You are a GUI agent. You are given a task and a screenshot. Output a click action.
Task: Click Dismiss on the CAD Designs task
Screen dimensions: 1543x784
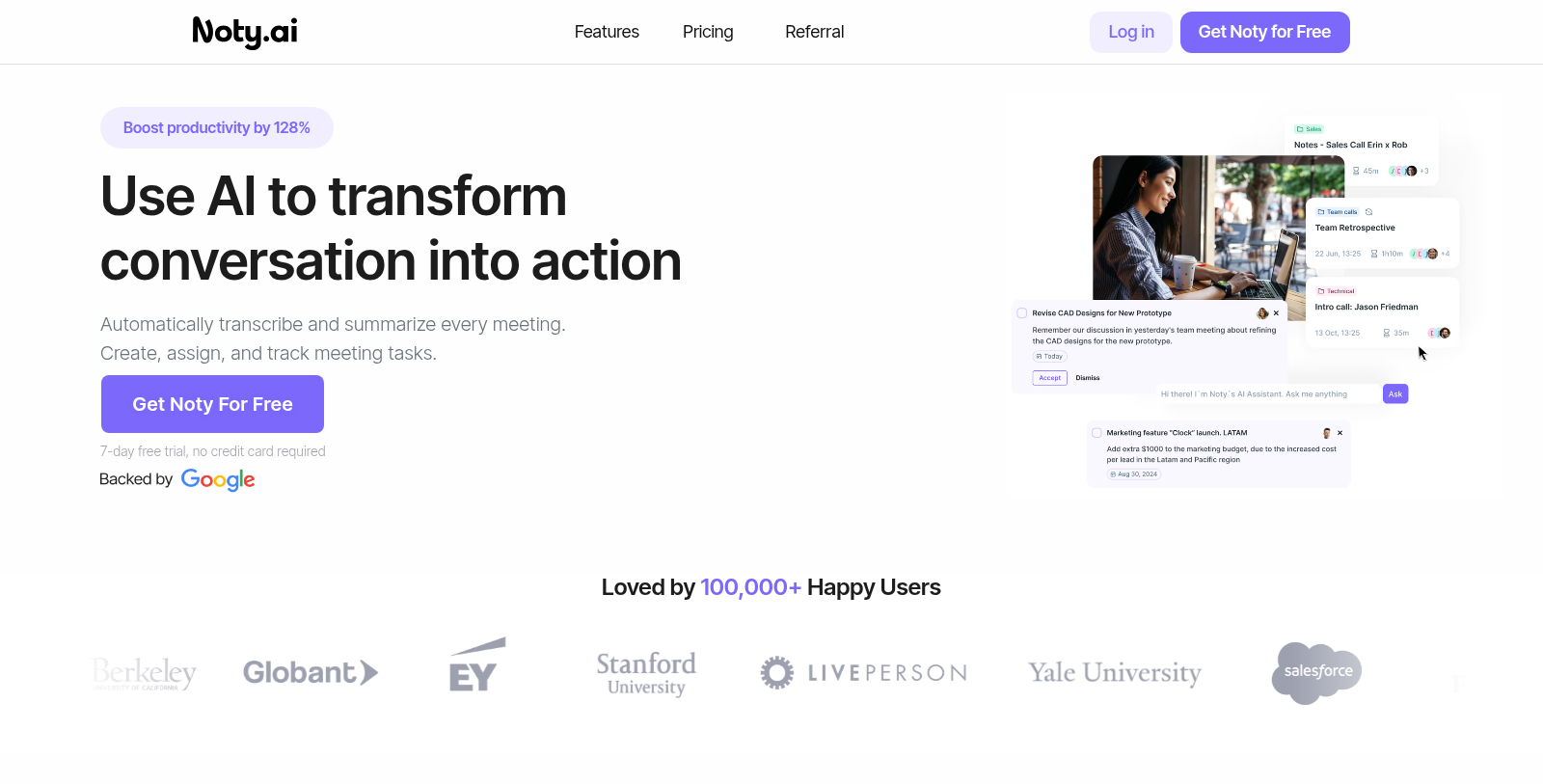click(x=1088, y=378)
